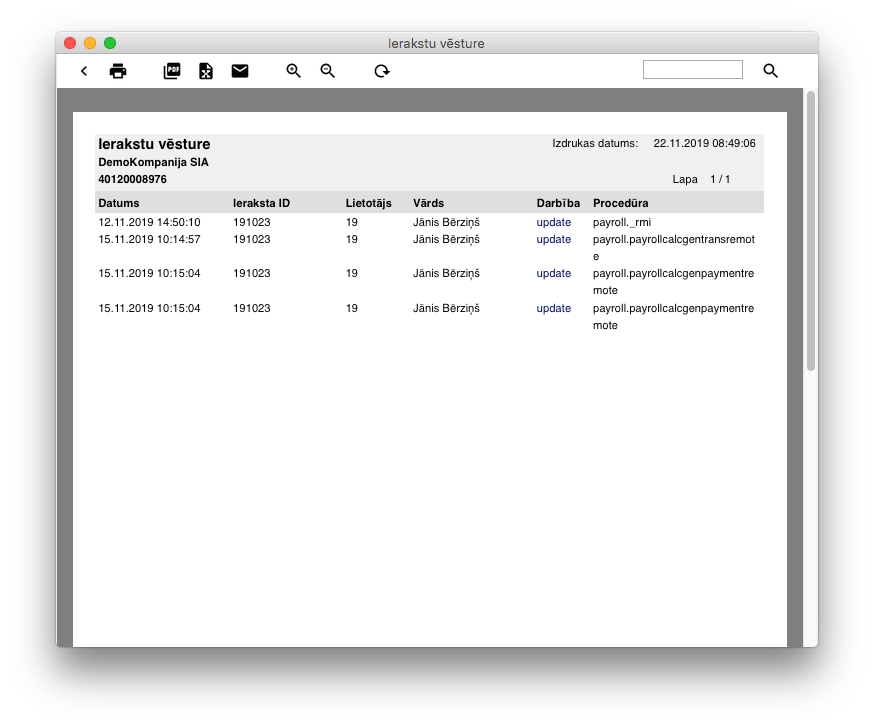Refresh the report with the reload icon

pyautogui.click(x=382, y=71)
